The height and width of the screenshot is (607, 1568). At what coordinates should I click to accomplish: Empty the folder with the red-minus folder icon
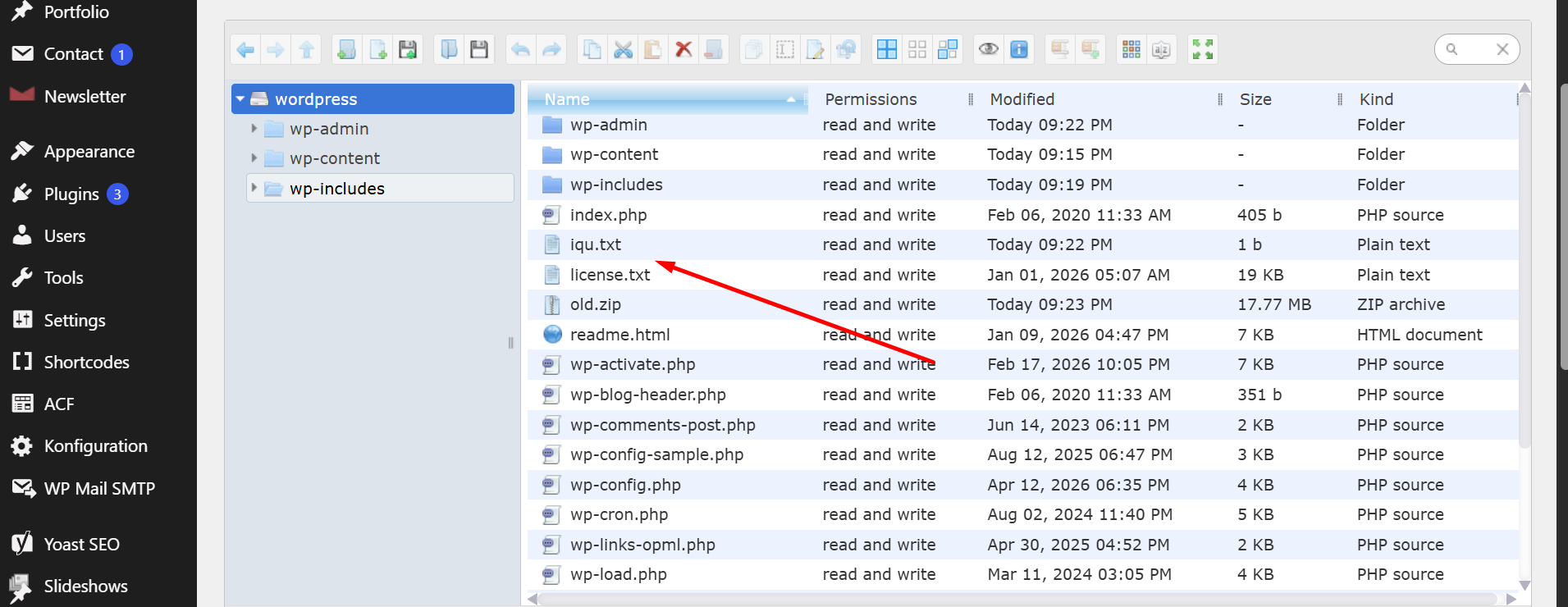714,50
